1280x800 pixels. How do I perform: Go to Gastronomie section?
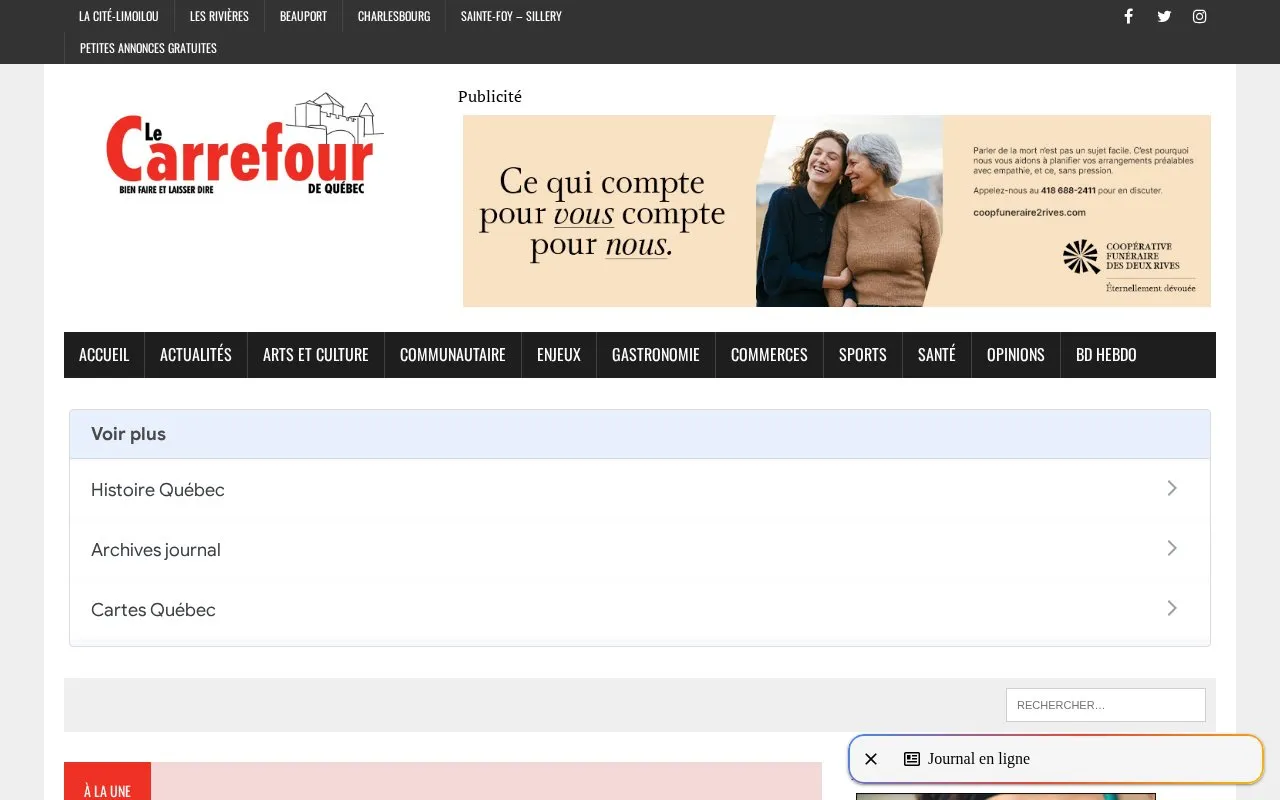click(656, 355)
